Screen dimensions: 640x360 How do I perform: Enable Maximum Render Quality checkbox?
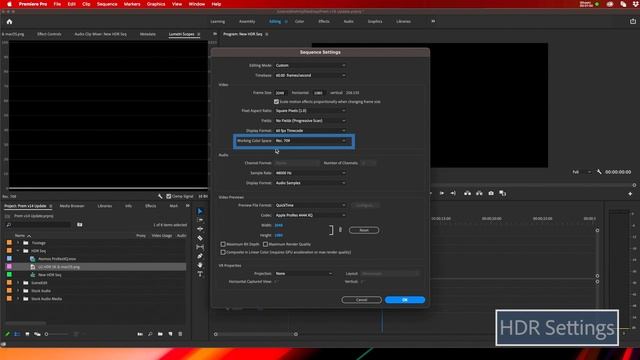(x=265, y=244)
